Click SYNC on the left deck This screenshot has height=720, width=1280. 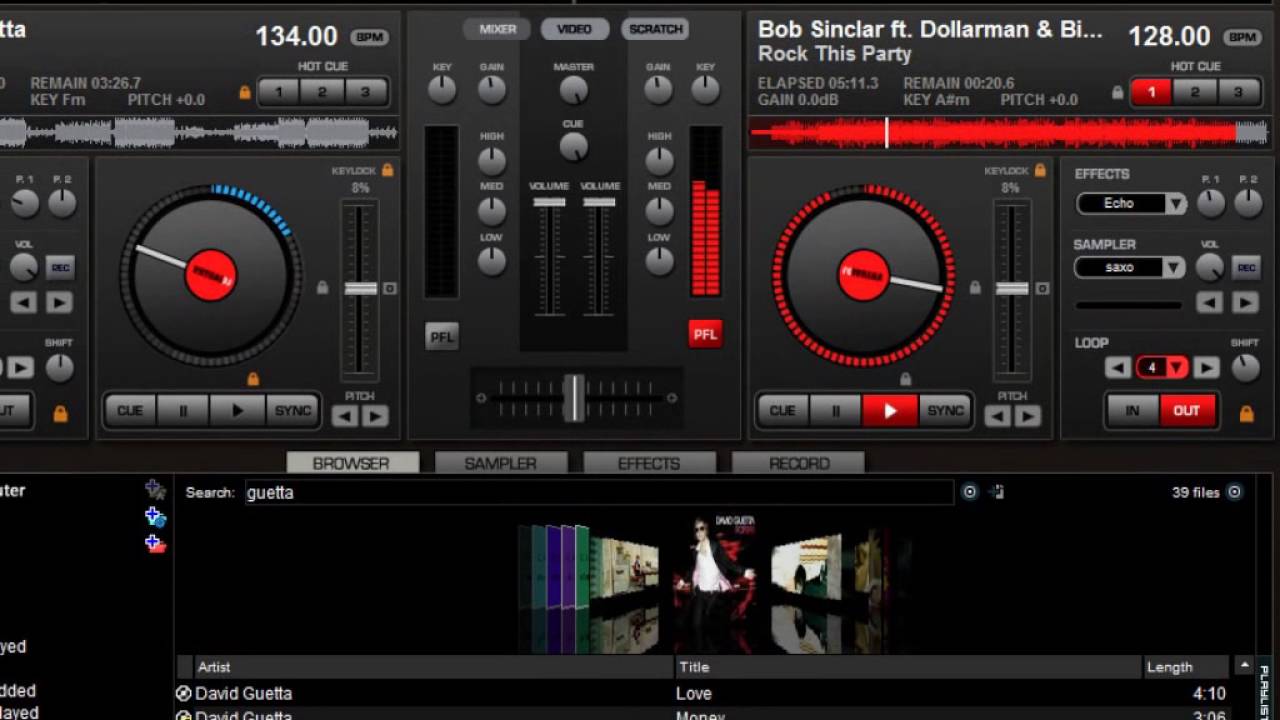click(x=293, y=411)
